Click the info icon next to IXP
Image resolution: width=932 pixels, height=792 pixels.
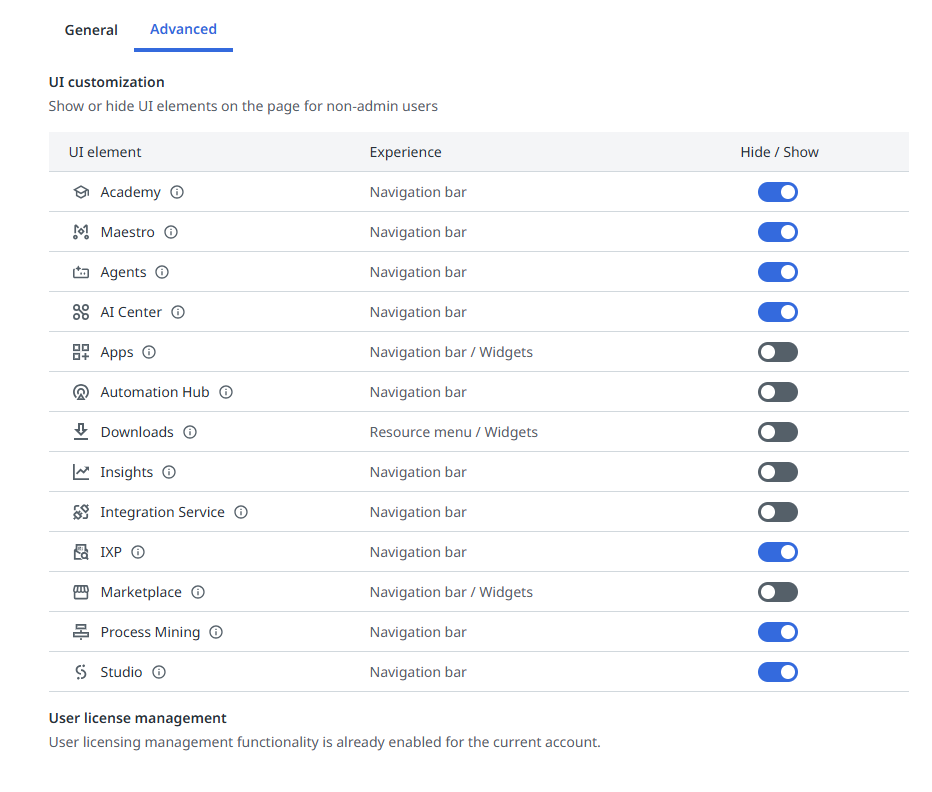pyautogui.click(x=137, y=552)
